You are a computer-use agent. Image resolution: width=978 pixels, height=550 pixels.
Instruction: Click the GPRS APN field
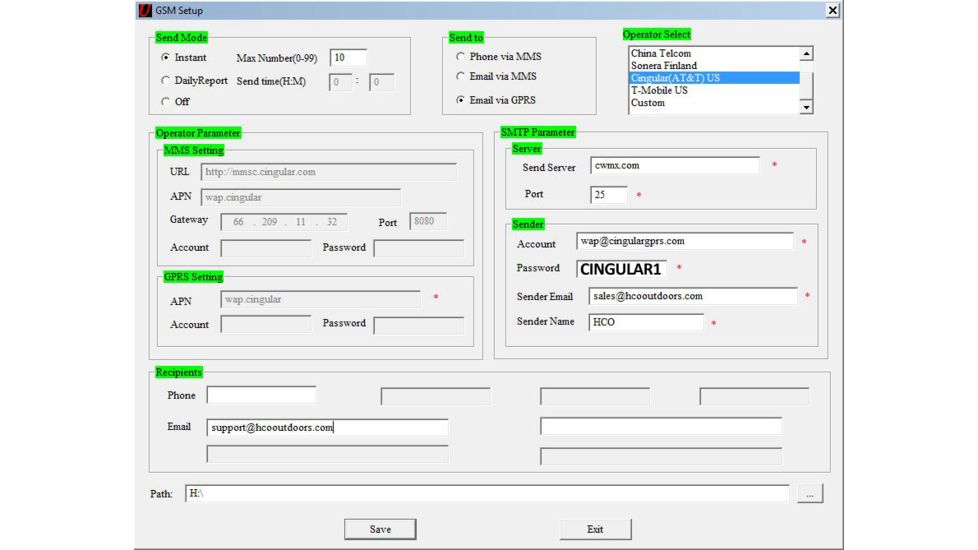pyautogui.click(x=321, y=299)
